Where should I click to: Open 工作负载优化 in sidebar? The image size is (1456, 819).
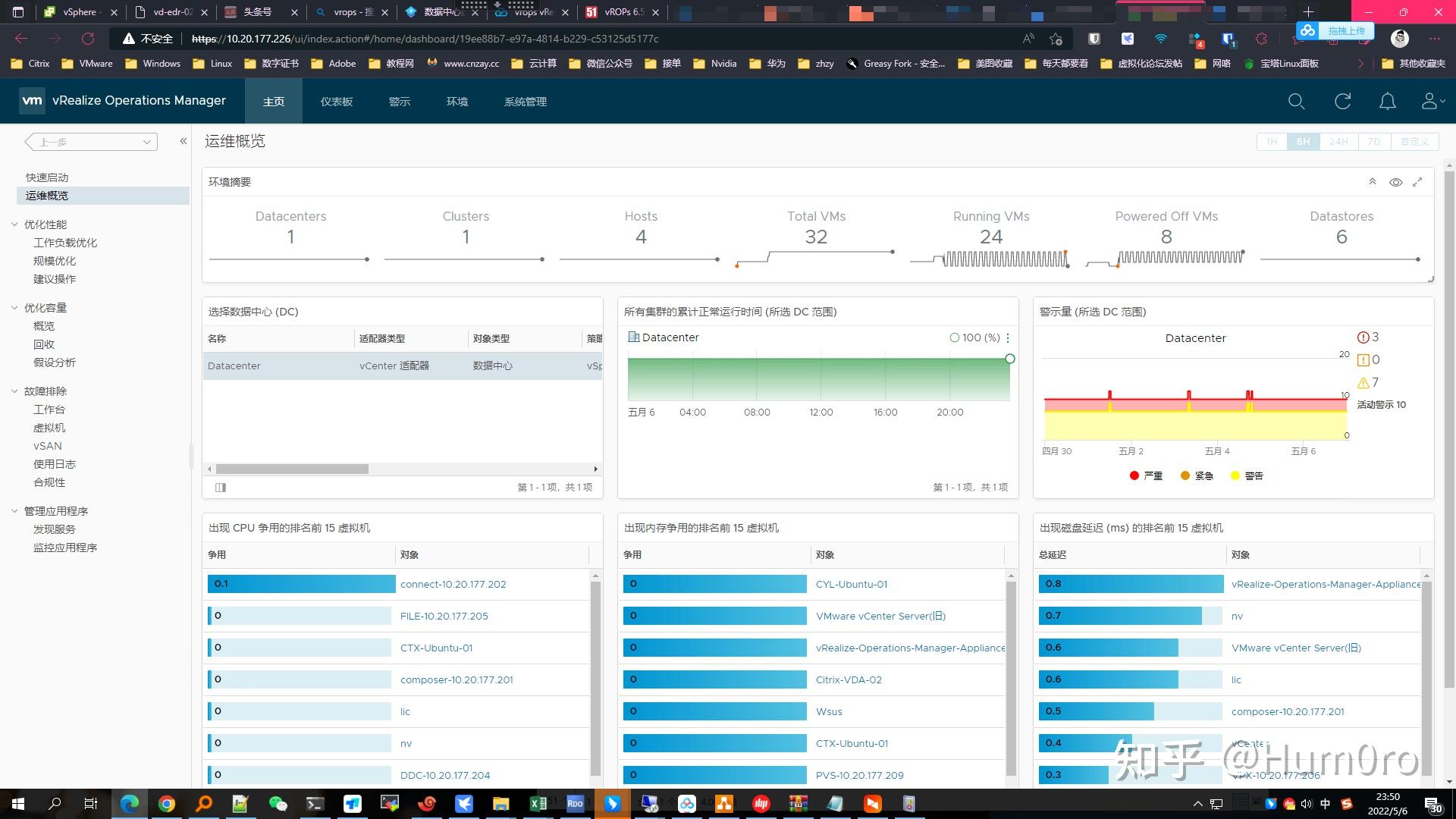[x=65, y=243]
